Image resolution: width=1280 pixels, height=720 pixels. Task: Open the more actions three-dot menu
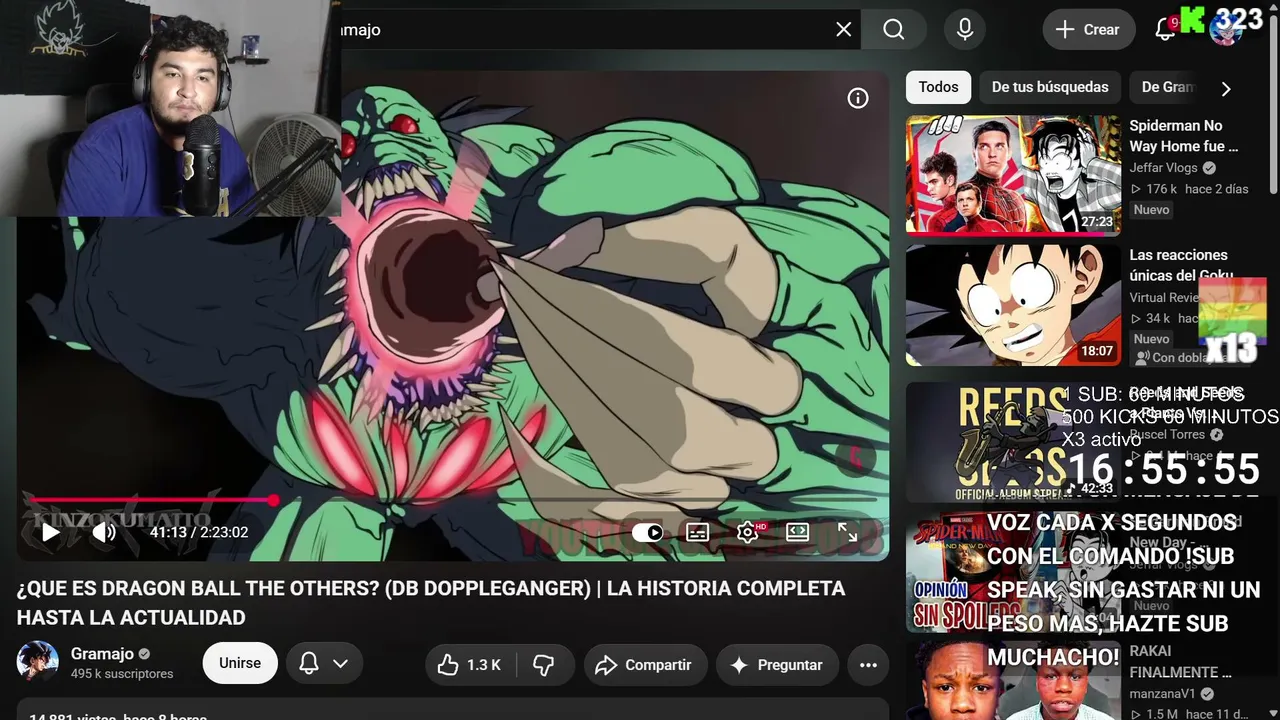868,665
